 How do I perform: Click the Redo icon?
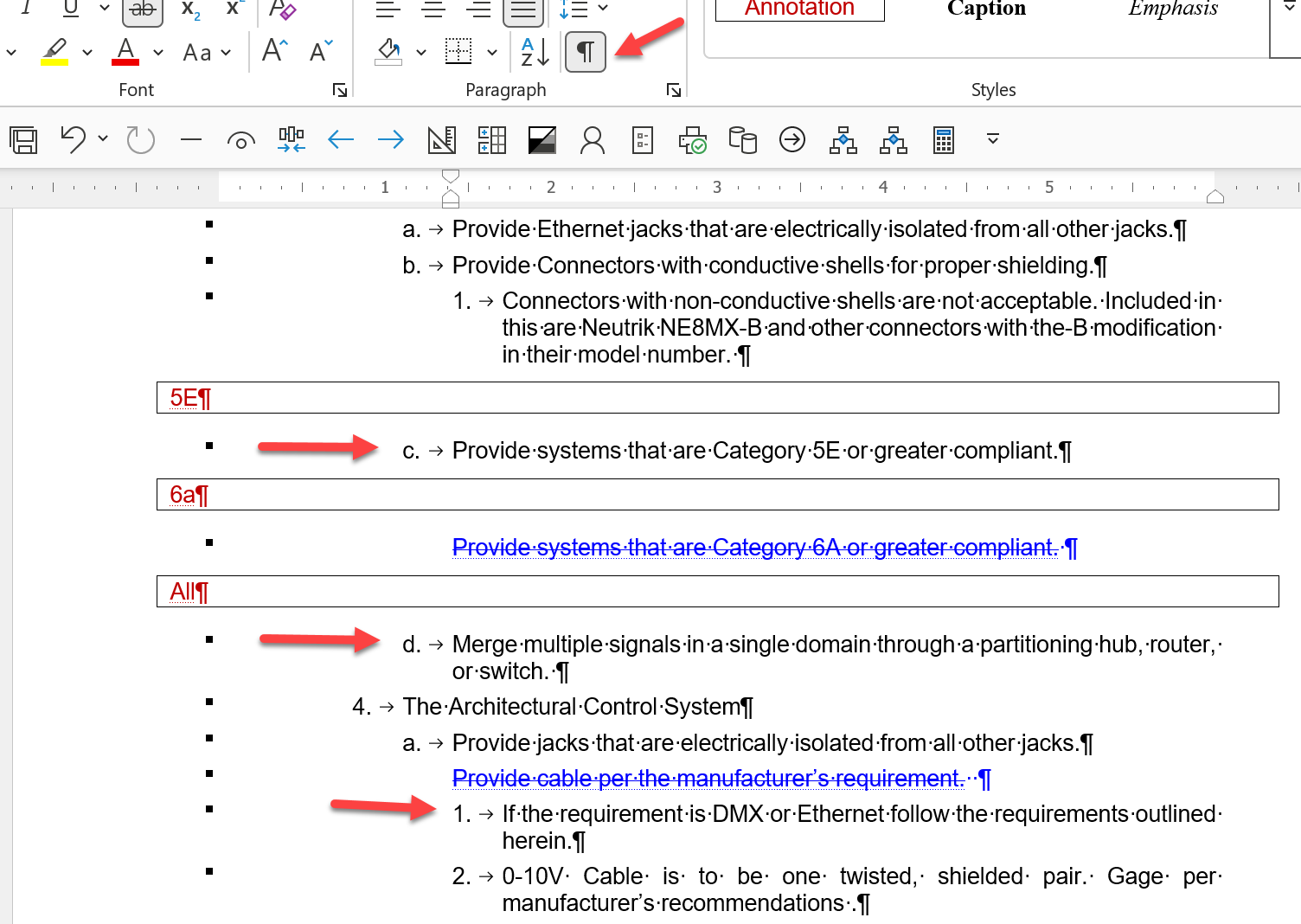[x=140, y=139]
